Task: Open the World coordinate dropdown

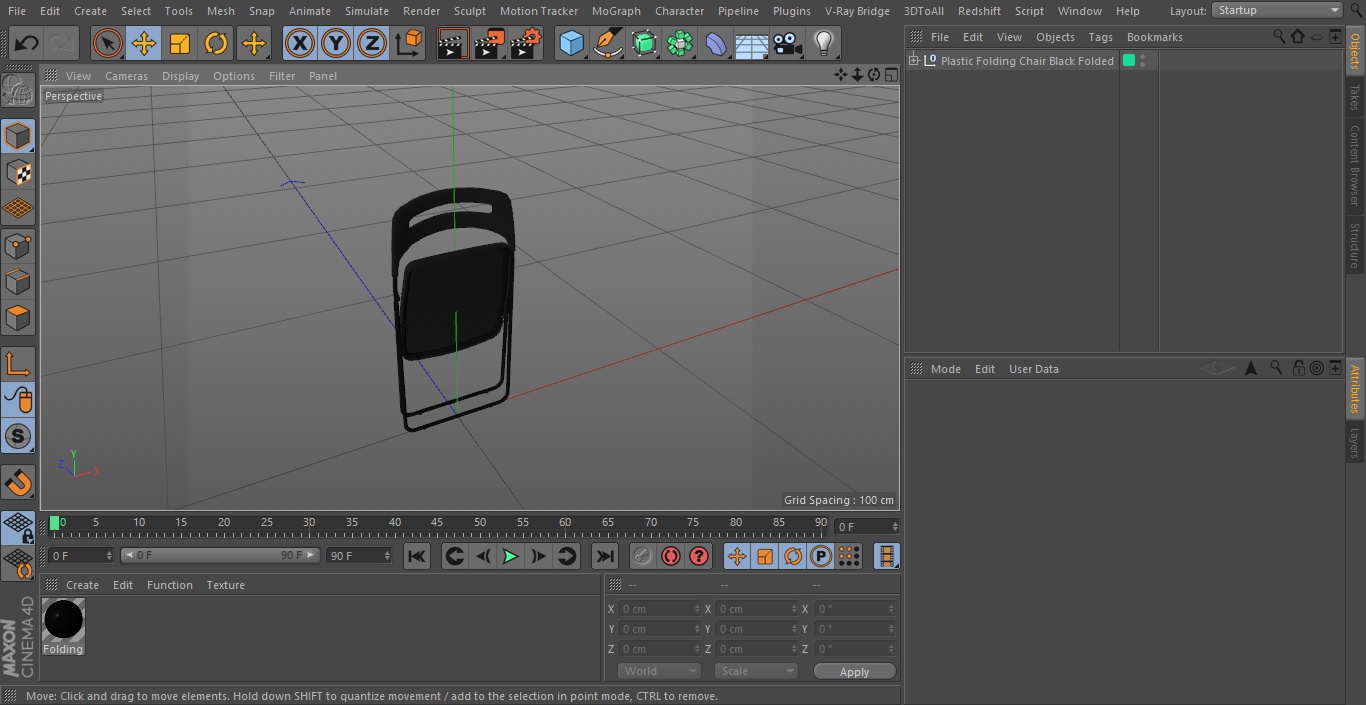Action: [659, 671]
